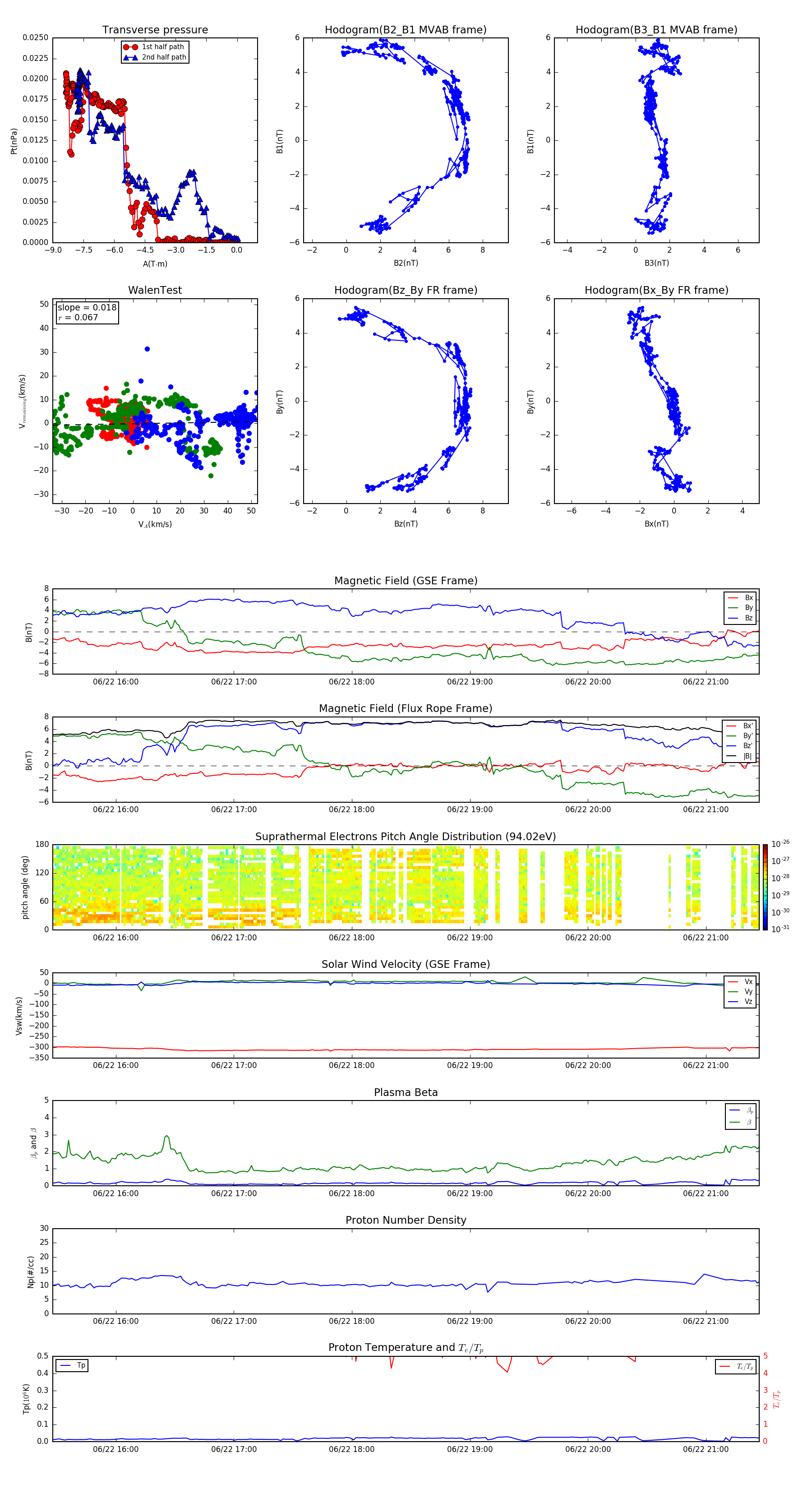Click the 'WalenTest' plot title
The height and width of the screenshot is (1489, 812).
point(155,290)
